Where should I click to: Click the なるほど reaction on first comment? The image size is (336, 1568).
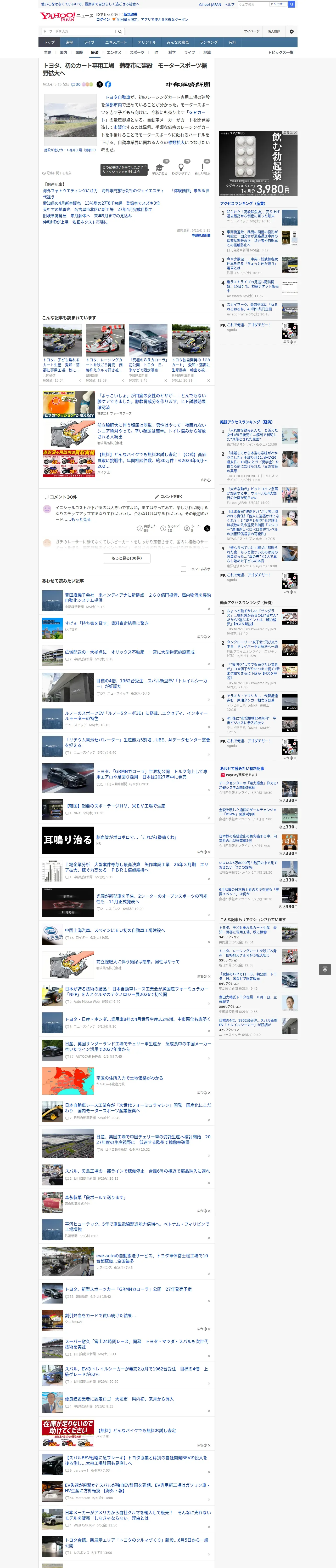(x=170, y=528)
